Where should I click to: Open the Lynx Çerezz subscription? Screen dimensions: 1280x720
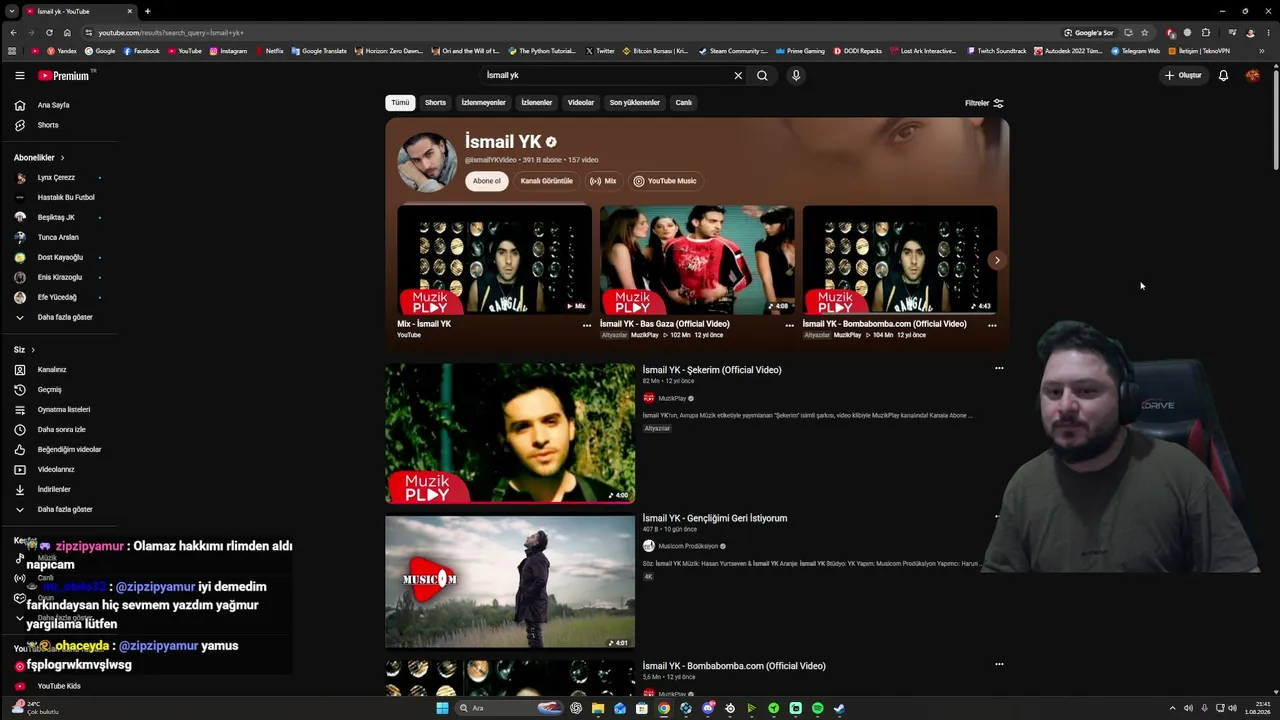click(x=56, y=177)
